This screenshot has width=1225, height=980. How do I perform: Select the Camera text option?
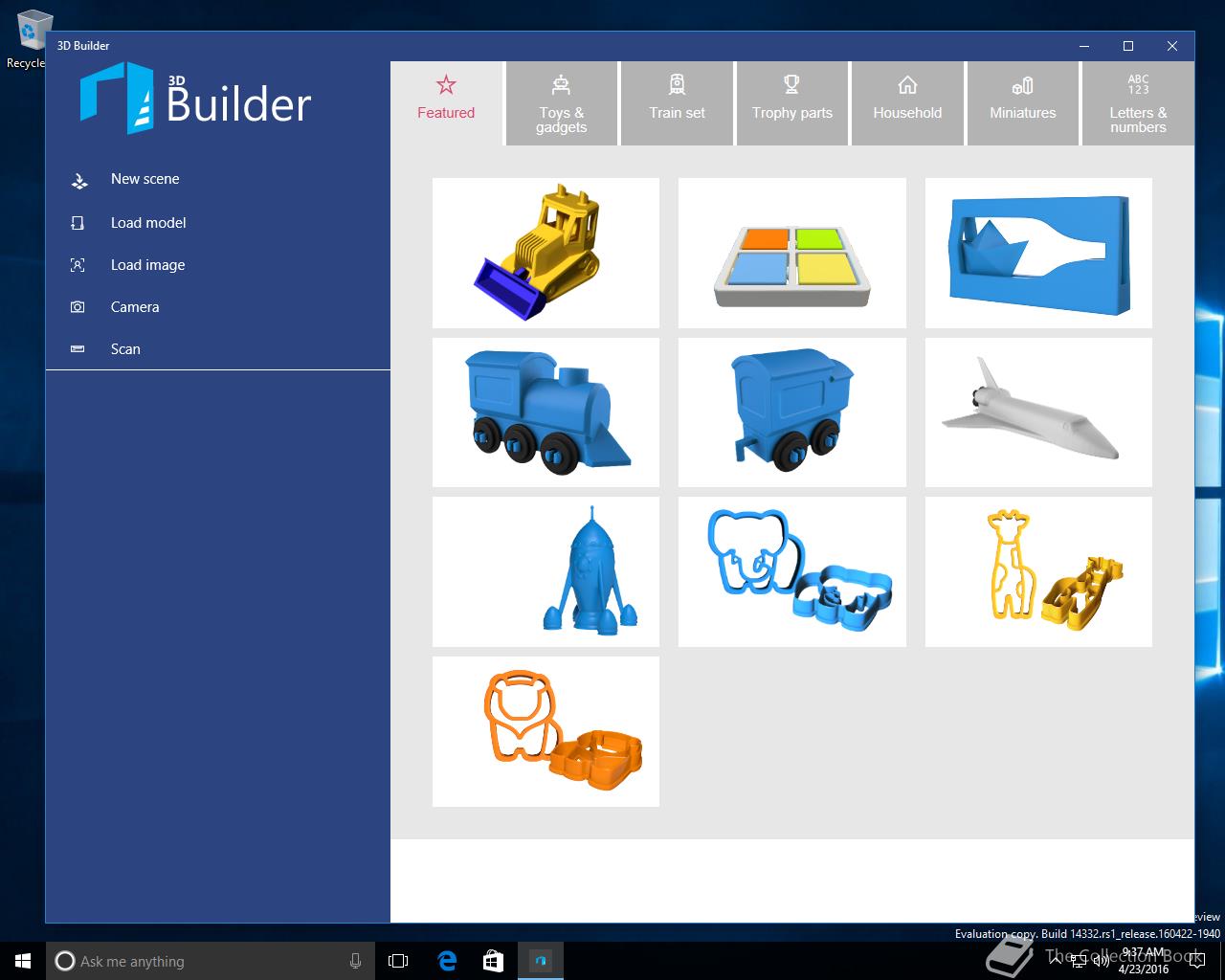pos(135,307)
